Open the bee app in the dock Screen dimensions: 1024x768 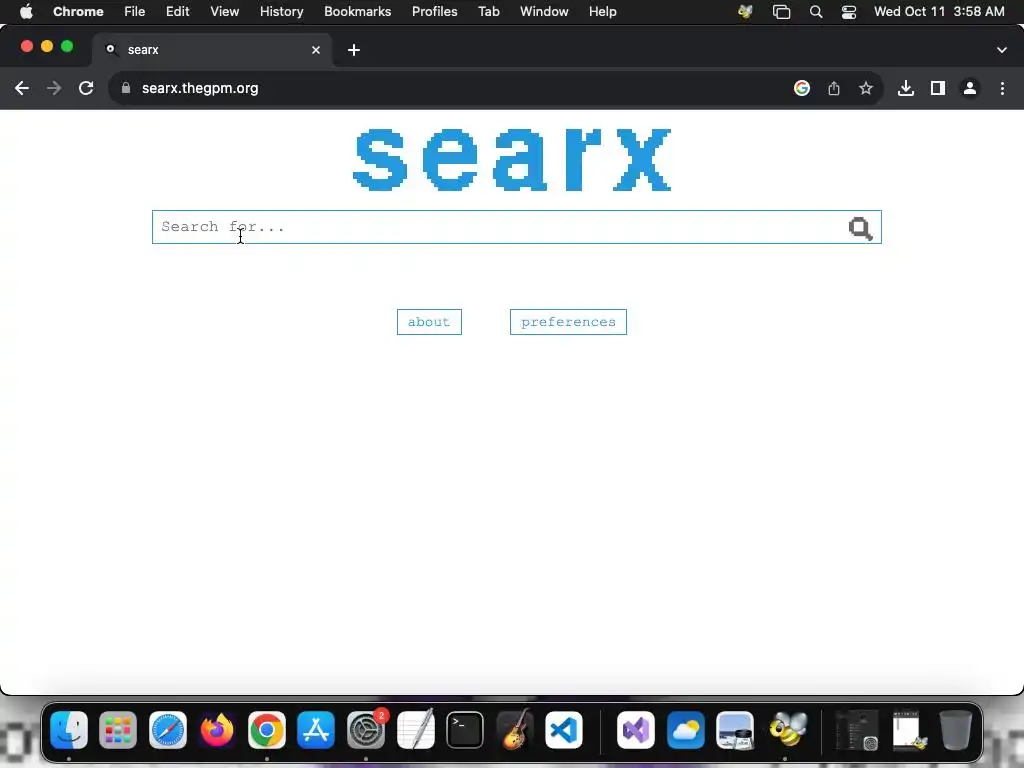click(788, 729)
